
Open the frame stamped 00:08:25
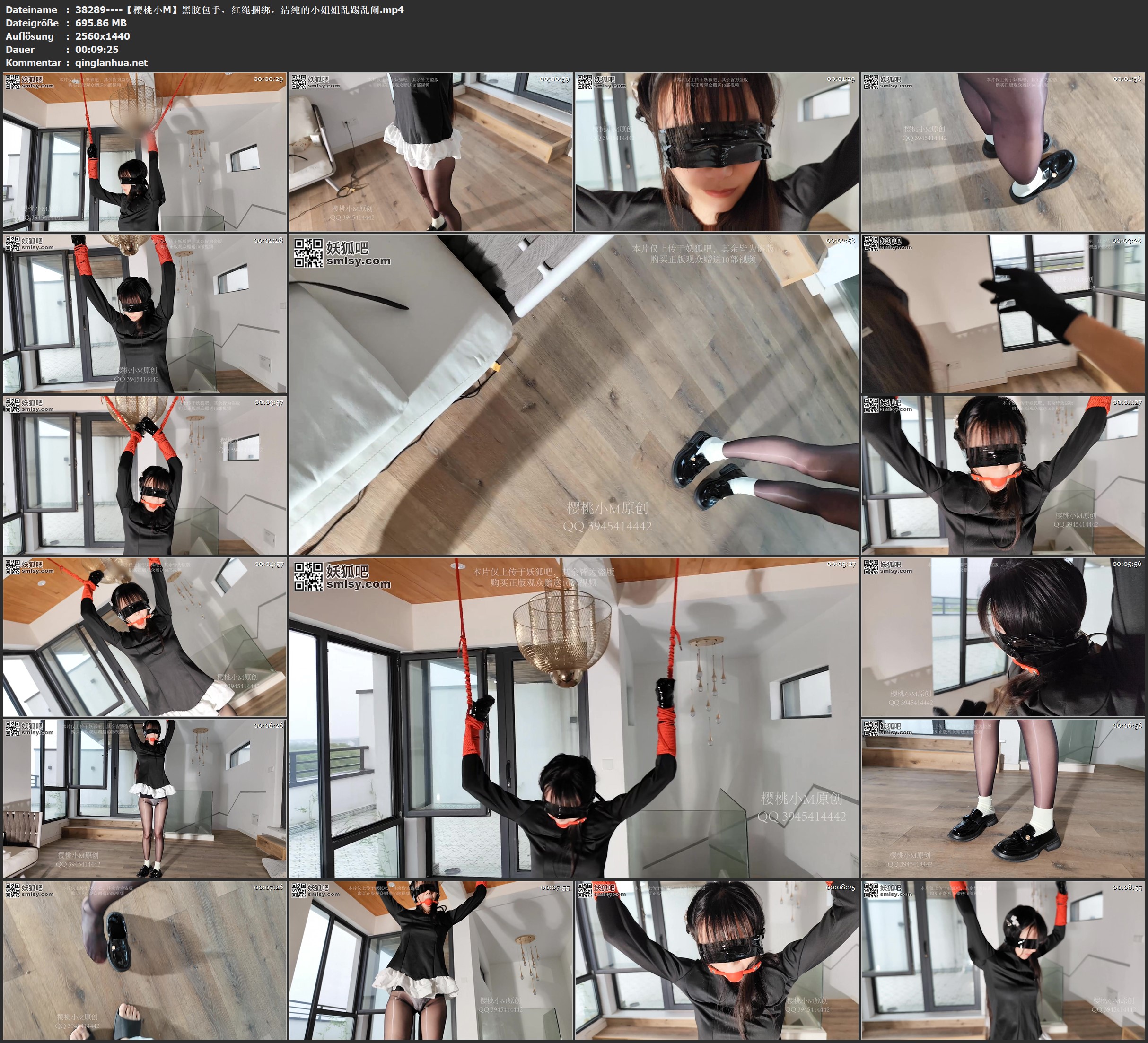pyautogui.click(x=716, y=960)
